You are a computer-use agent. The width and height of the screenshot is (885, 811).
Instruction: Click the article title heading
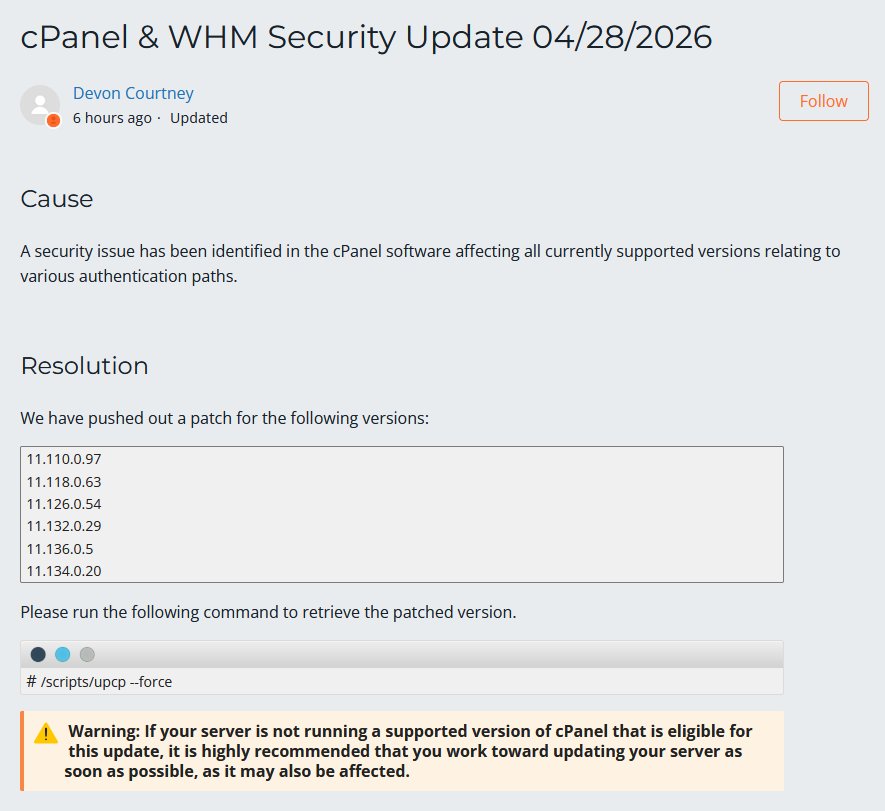pyautogui.click(x=366, y=37)
